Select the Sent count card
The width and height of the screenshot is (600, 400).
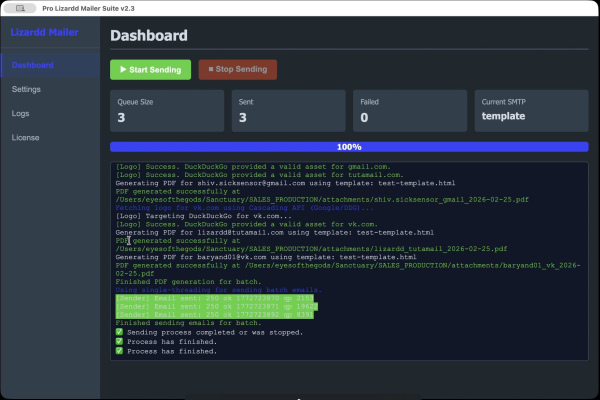[287, 110]
